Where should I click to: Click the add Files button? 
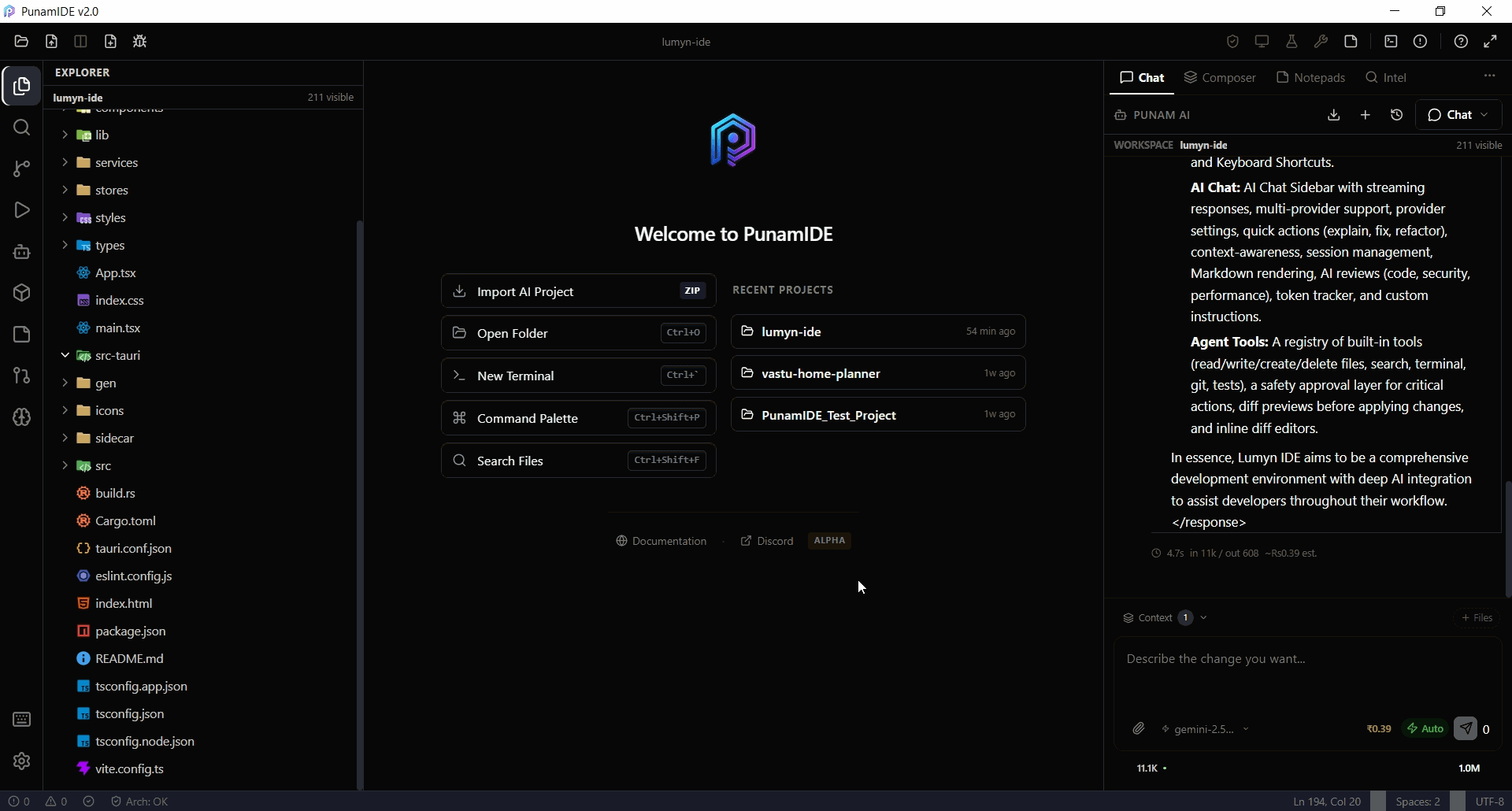pos(1477,618)
